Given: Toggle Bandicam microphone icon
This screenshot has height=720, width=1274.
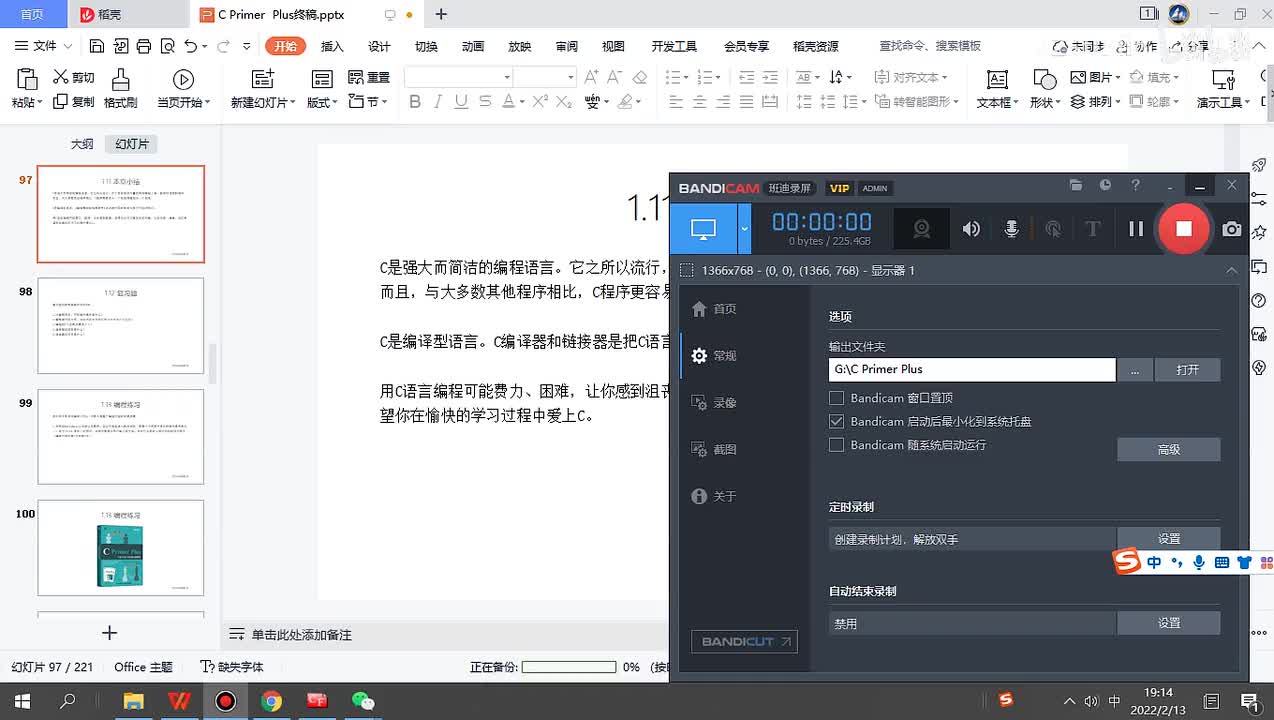Looking at the screenshot, I should coord(1011,229).
